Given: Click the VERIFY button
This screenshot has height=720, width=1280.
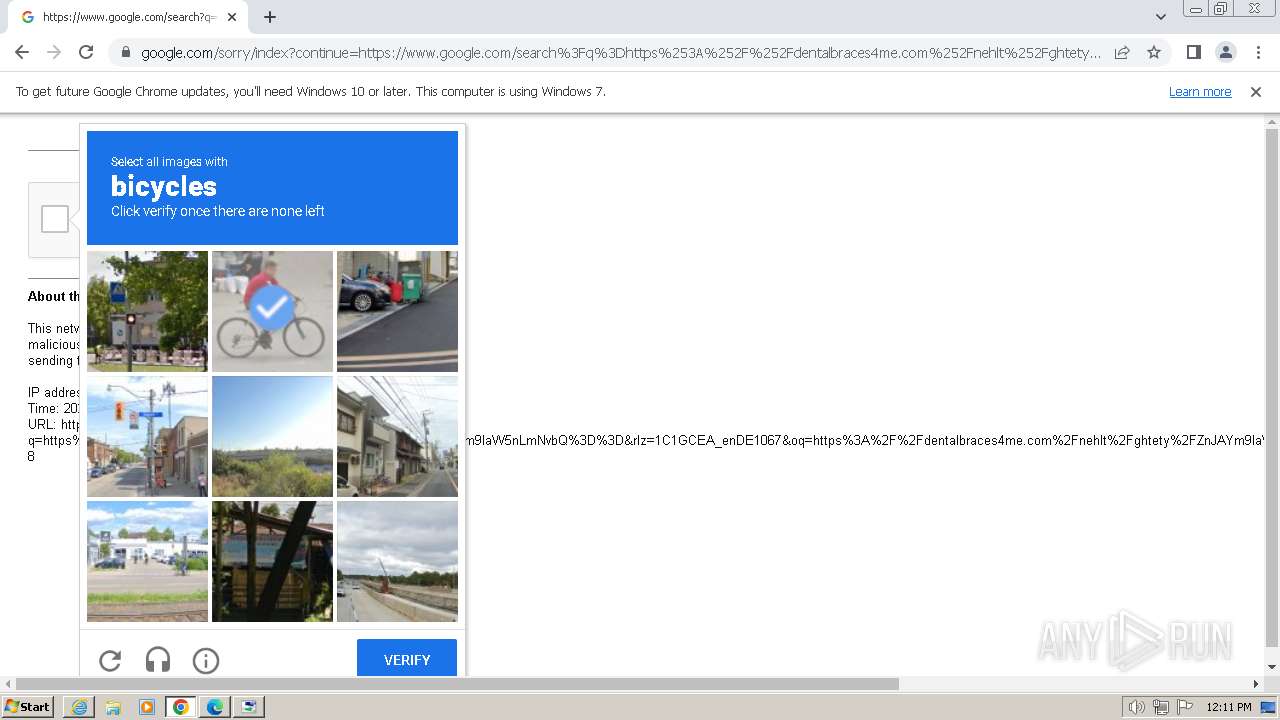Looking at the screenshot, I should 407,659.
